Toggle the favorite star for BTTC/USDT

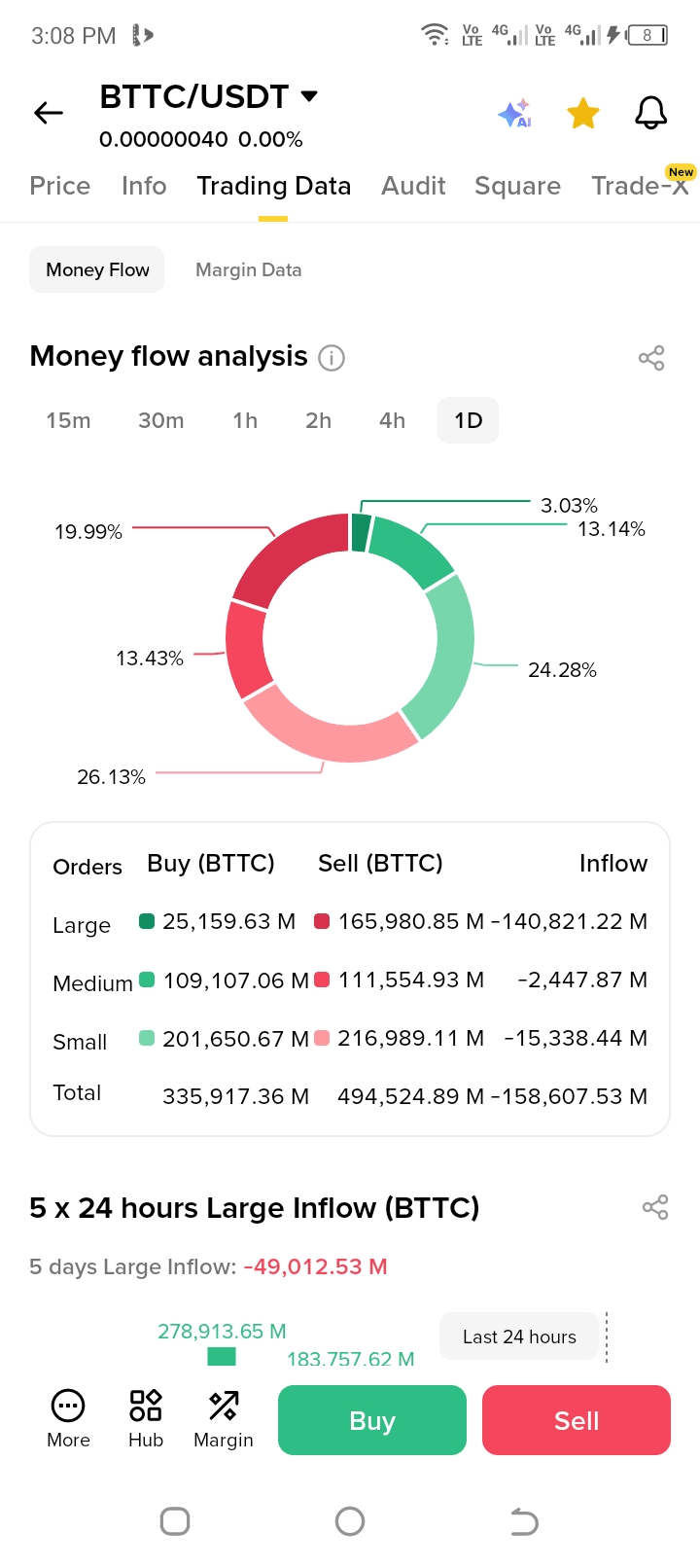[583, 114]
